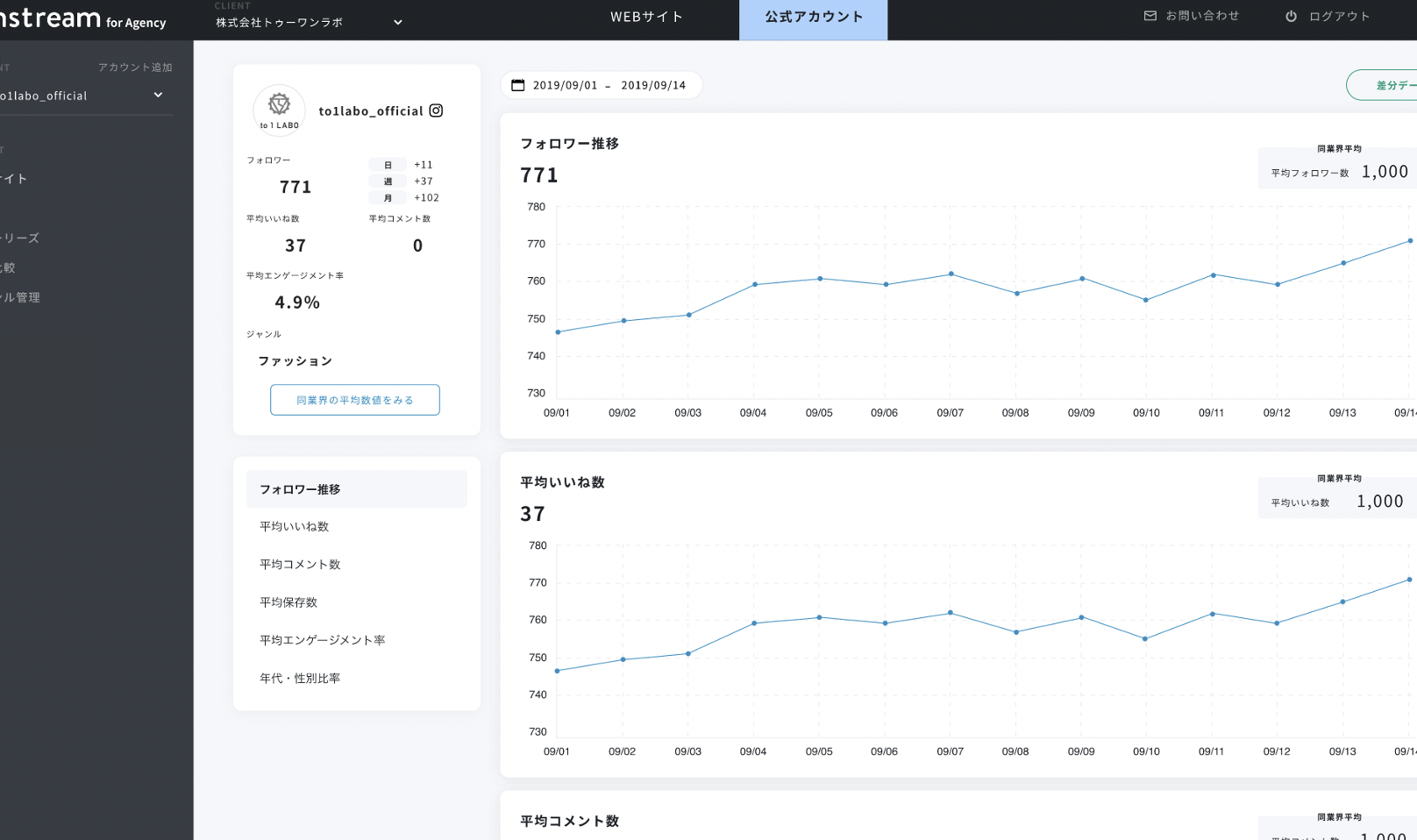Click the 09/07 data point on follower chart
Image resolution: width=1417 pixels, height=840 pixels.
tap(951, 274)
